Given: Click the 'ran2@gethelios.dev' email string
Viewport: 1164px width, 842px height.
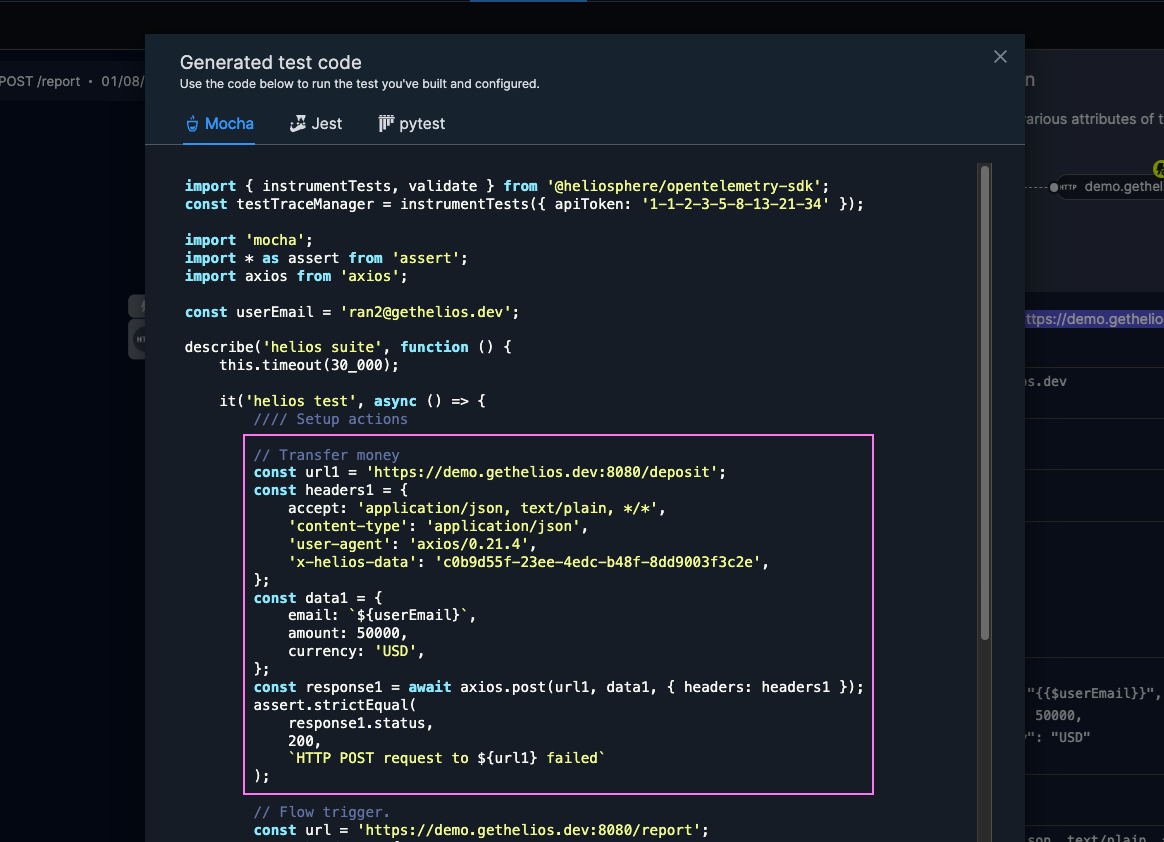Looking at the screenshot, I should pyautogui.click(x=425, y=313).
